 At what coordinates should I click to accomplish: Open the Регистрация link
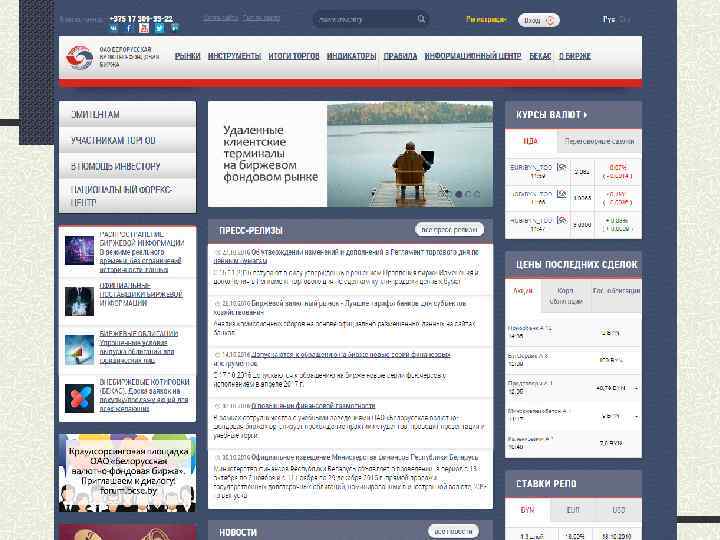486,20
